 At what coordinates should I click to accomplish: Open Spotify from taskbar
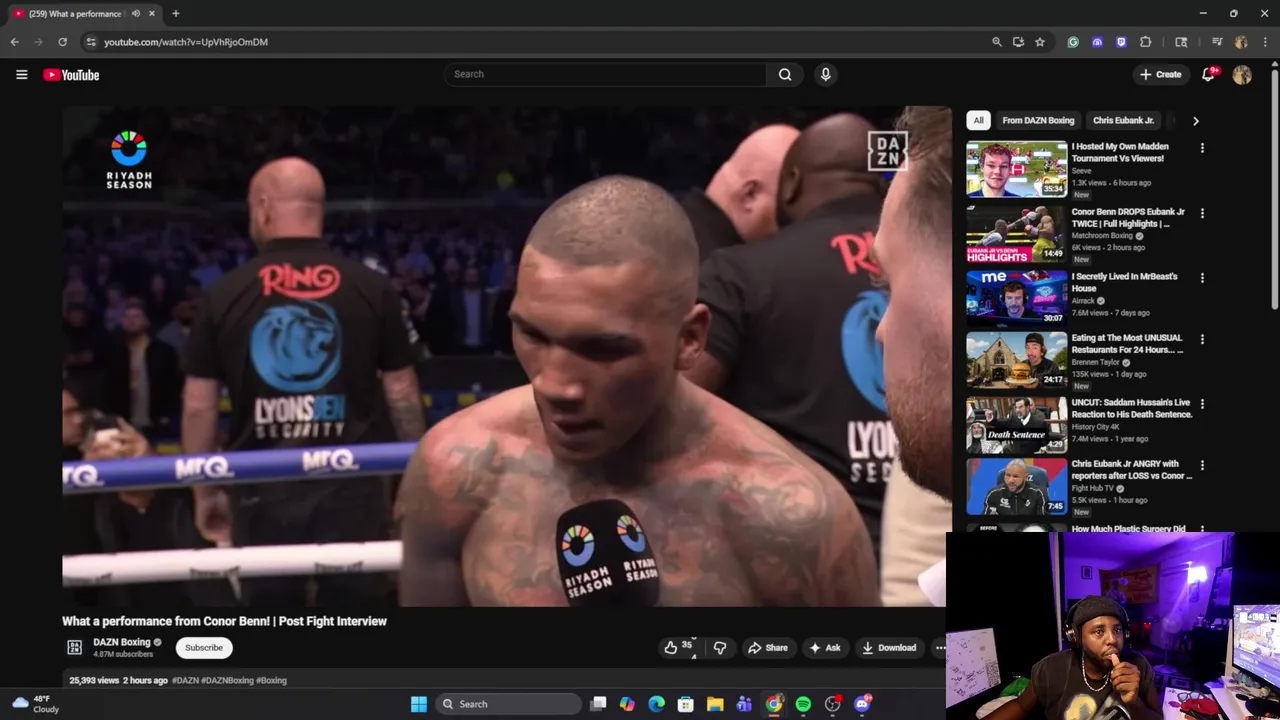coord(803,704)
